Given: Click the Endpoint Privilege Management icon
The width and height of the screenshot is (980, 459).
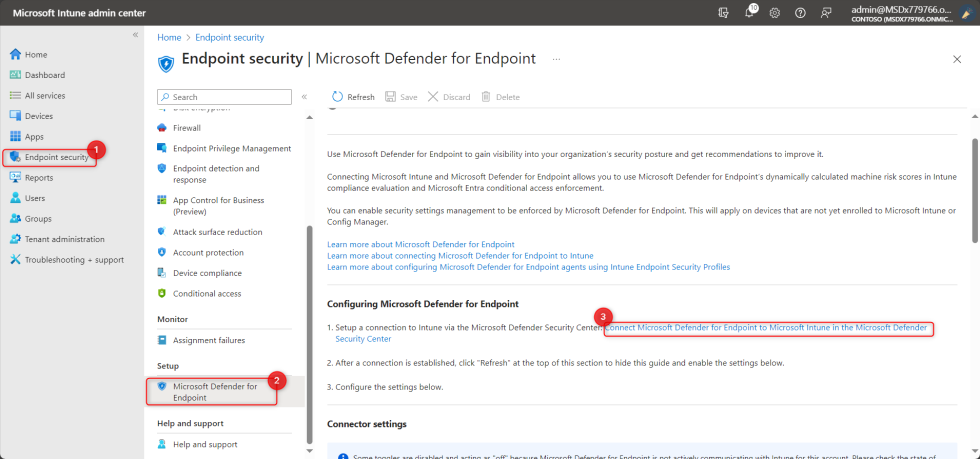Looking at the screenshot, I should point(162,148).
